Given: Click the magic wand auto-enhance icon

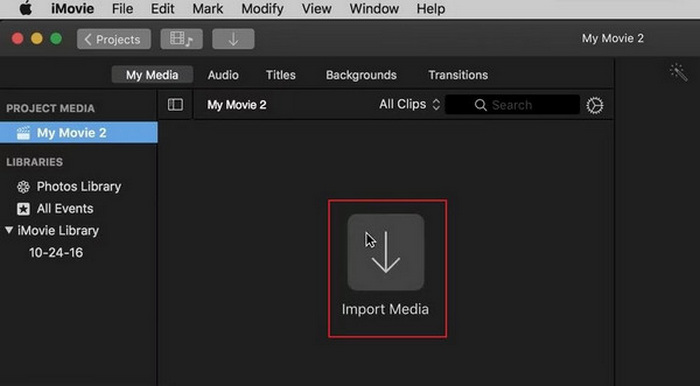Looking at the screenshot, I should (679, 73).
